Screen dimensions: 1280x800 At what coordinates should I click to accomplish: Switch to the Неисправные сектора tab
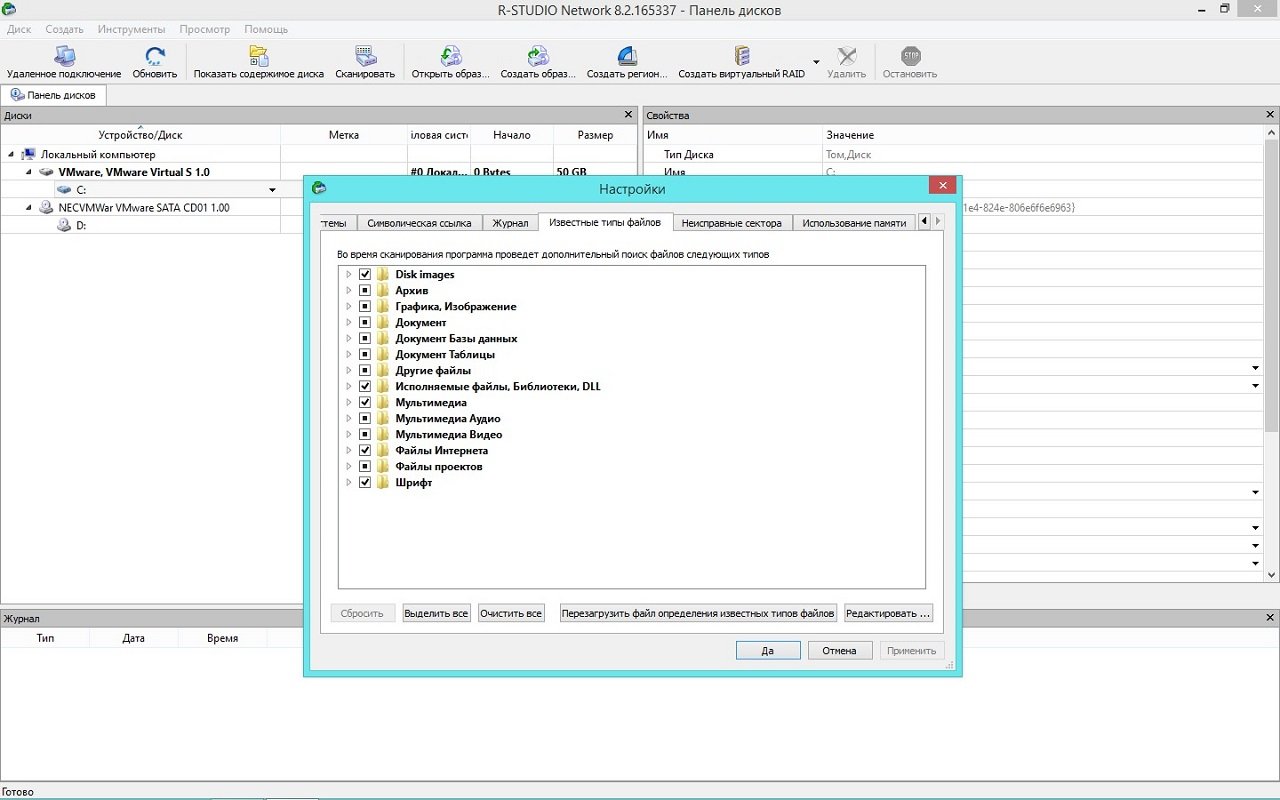(731, 223)
